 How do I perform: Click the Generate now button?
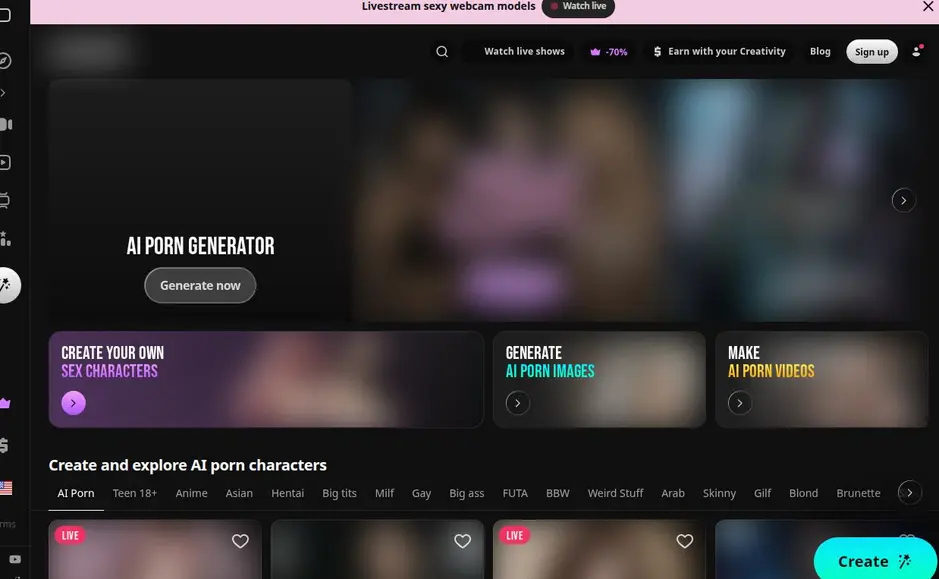200,285
